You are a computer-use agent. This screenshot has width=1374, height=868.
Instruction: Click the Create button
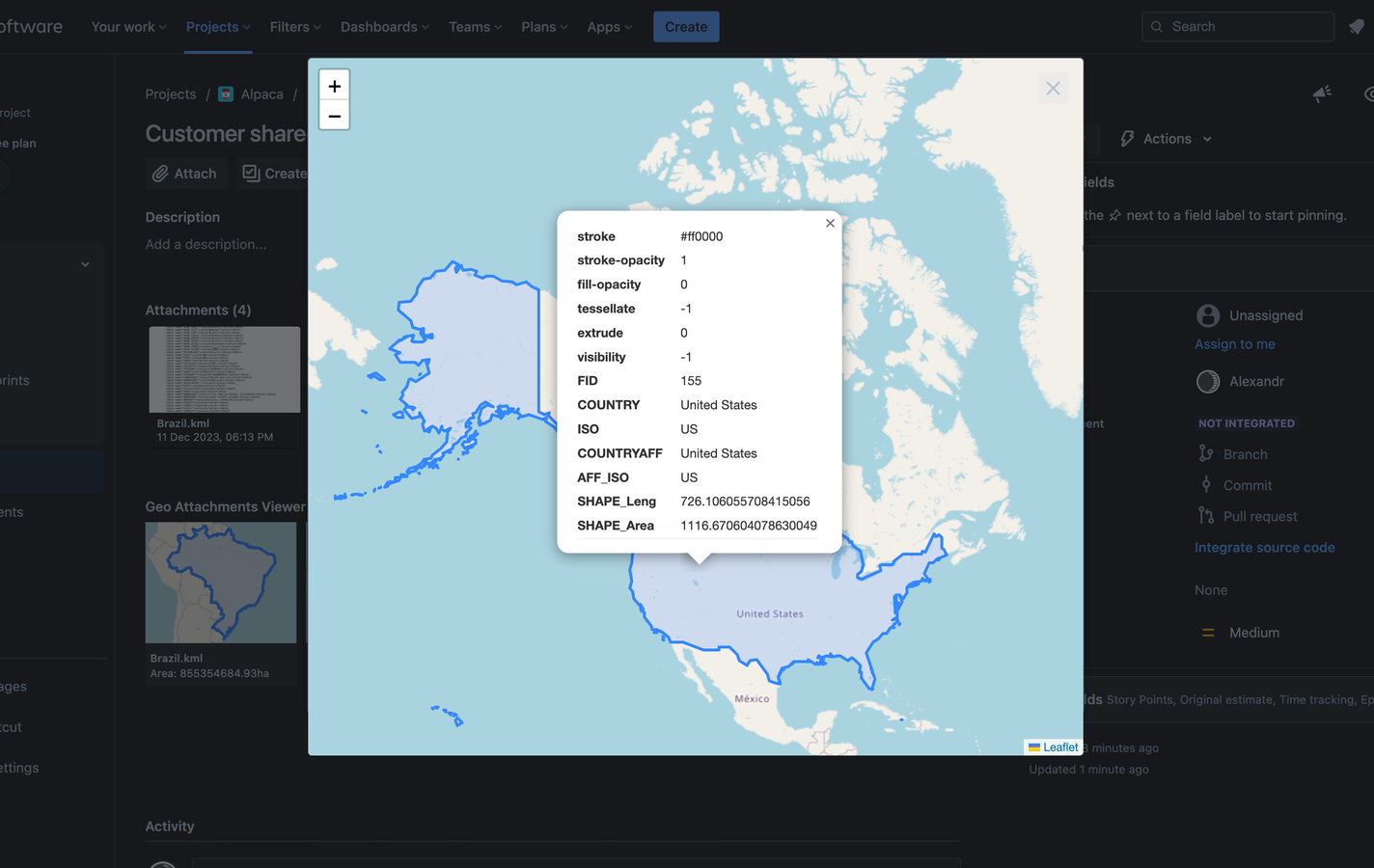686,27
